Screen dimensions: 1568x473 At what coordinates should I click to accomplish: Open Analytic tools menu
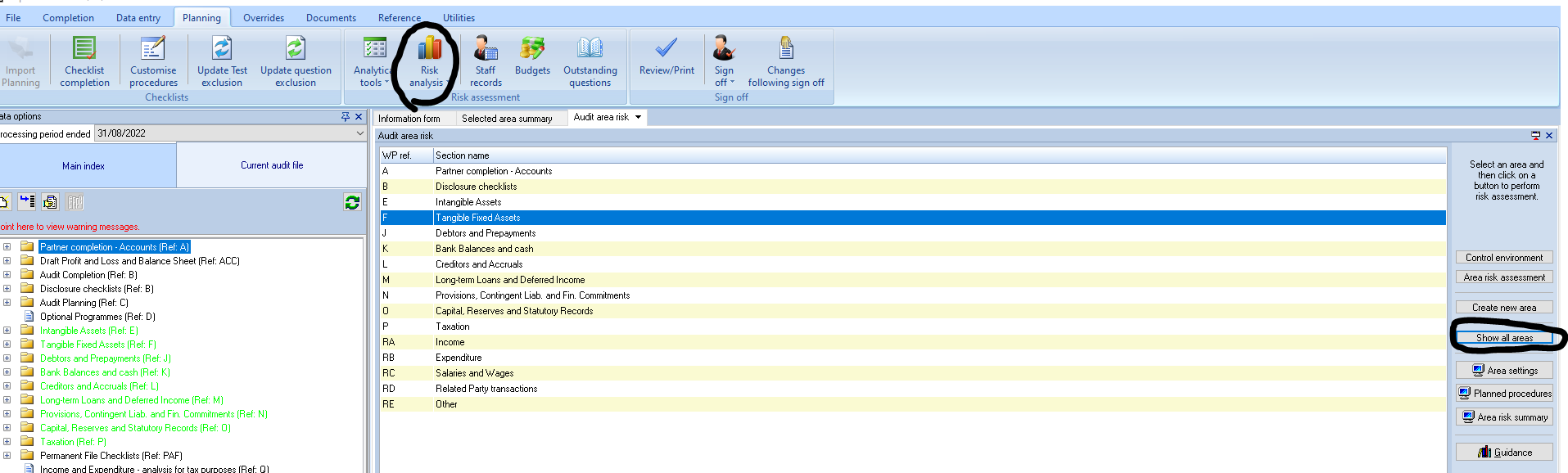(x=373, y=62)
